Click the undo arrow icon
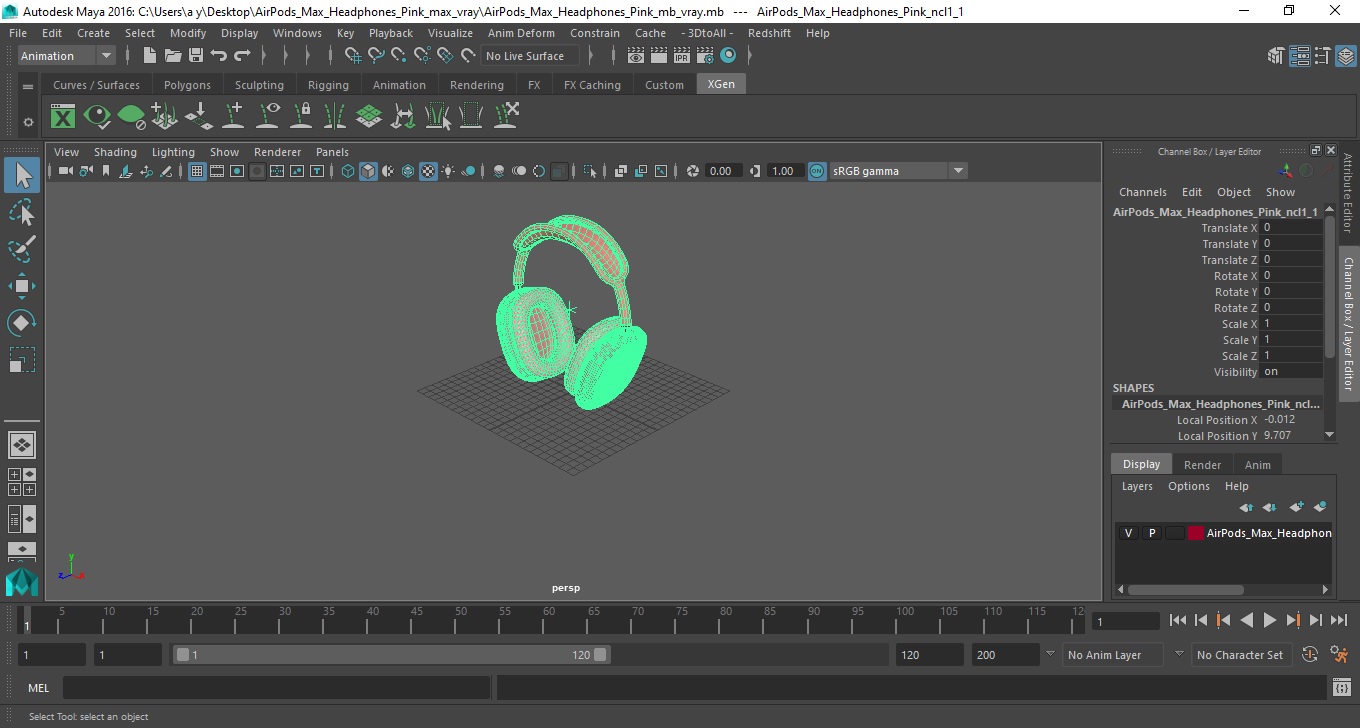The width and height of the screenshot is (1360, 728). tap(219, 56)
